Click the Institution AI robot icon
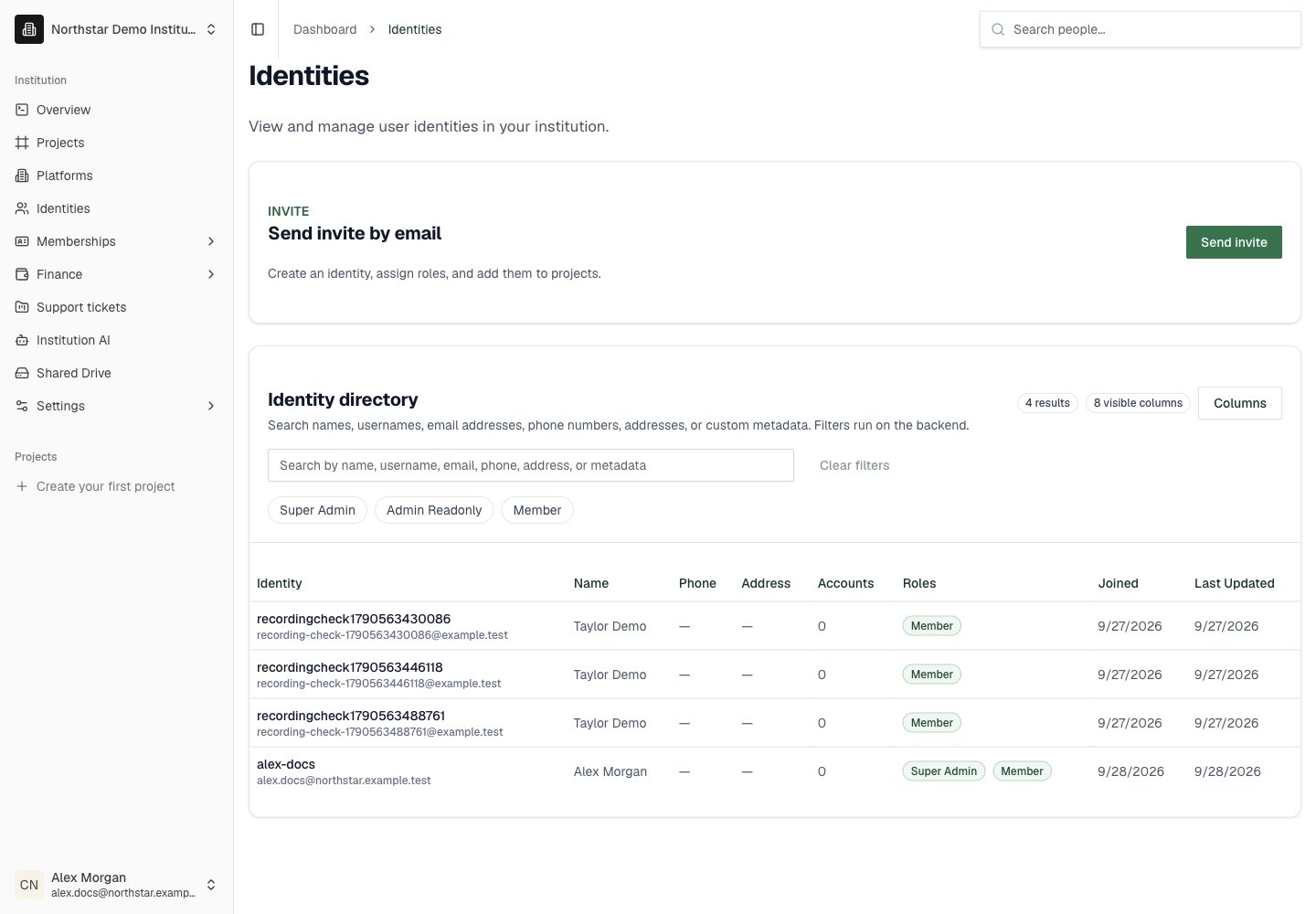Viewport: 1316px width, 914px height. (22, 340)
